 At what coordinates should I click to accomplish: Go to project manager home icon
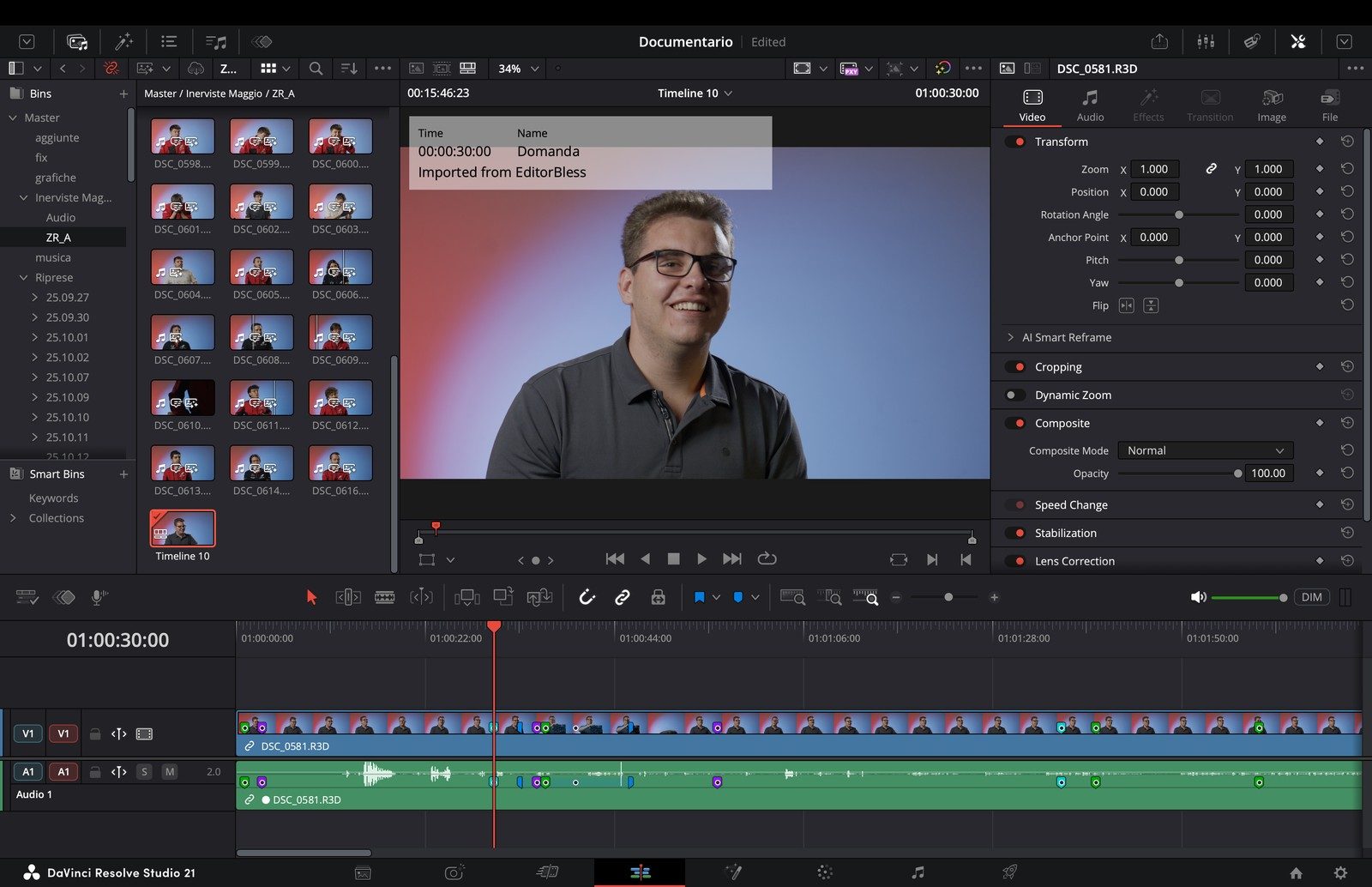tap(1296, 872)
